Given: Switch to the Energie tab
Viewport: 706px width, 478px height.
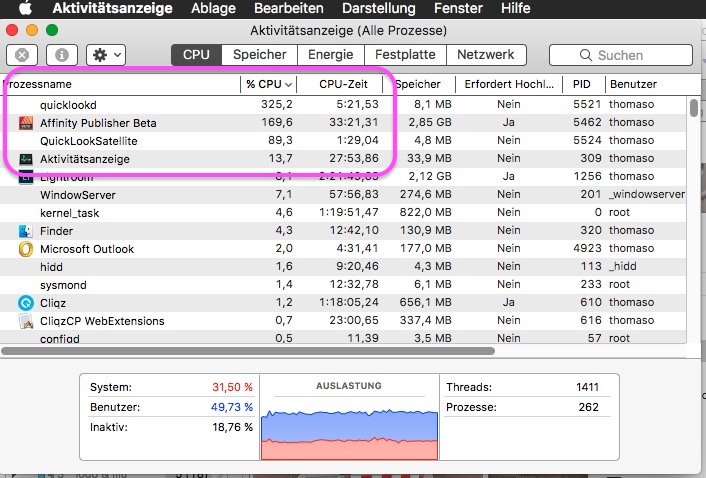Looking at the screenshot, I should 330,55.
